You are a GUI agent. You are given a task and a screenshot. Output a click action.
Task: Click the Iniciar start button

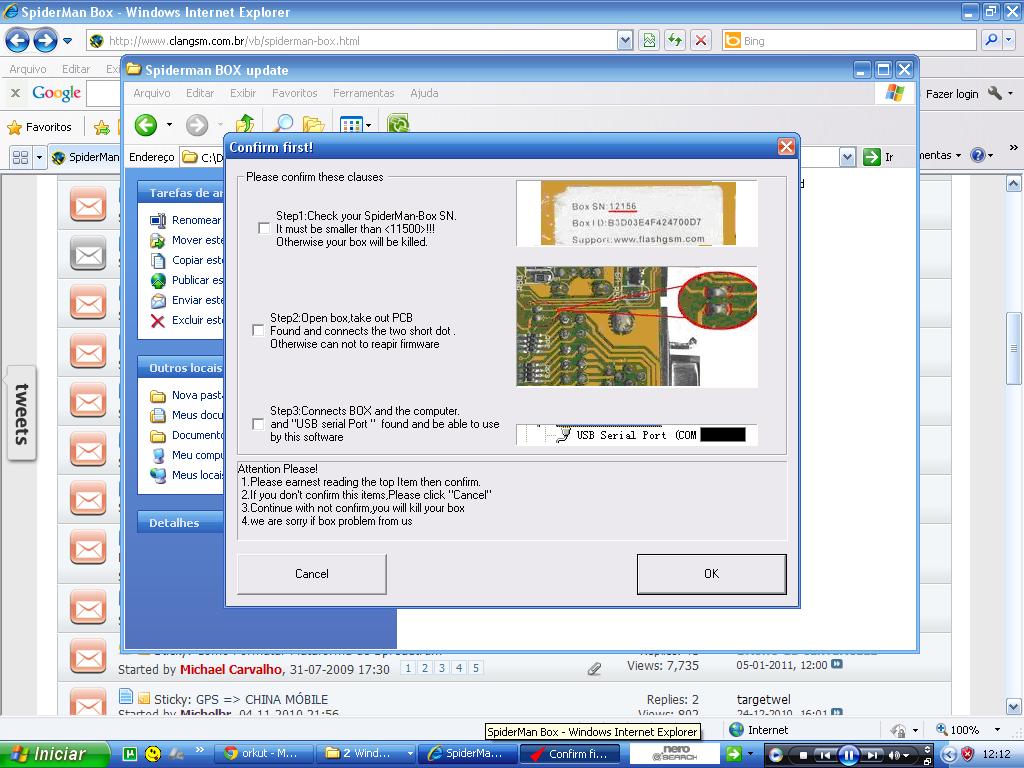54,754
